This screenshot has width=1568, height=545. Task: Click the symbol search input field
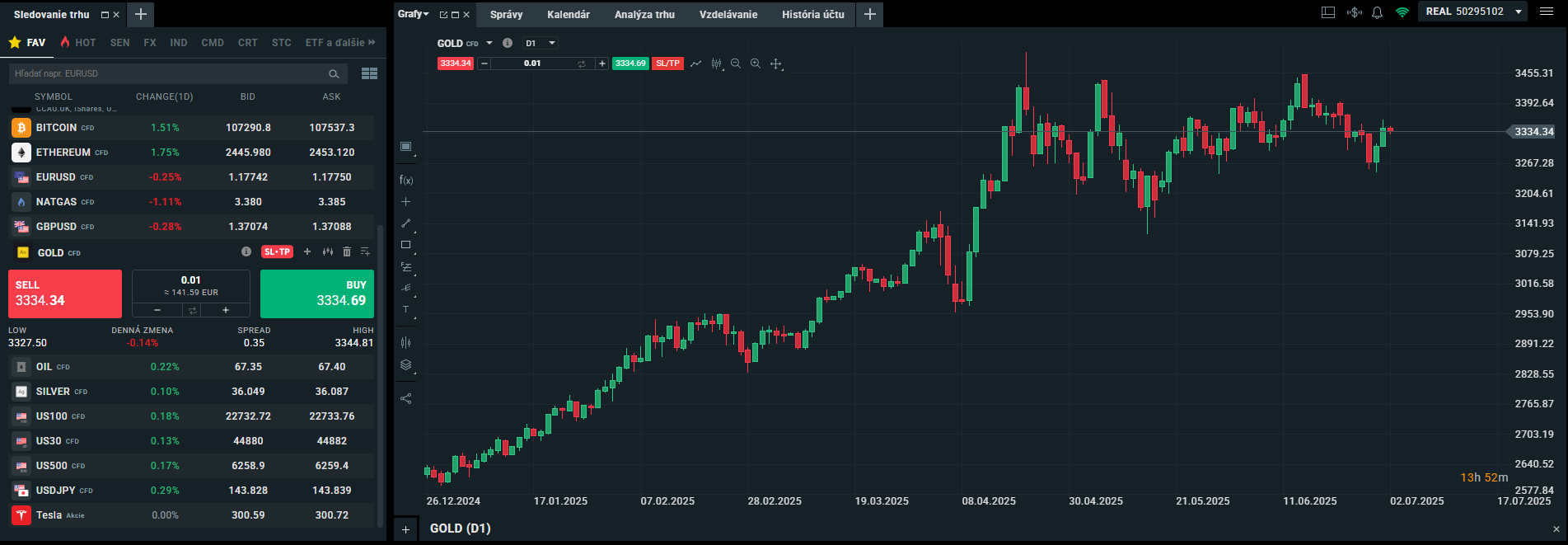(x=169, y=73)
